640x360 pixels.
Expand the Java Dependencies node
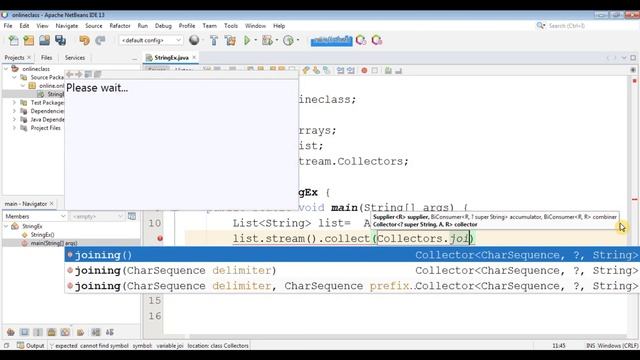pyautogui.click(x=14, y=120)
